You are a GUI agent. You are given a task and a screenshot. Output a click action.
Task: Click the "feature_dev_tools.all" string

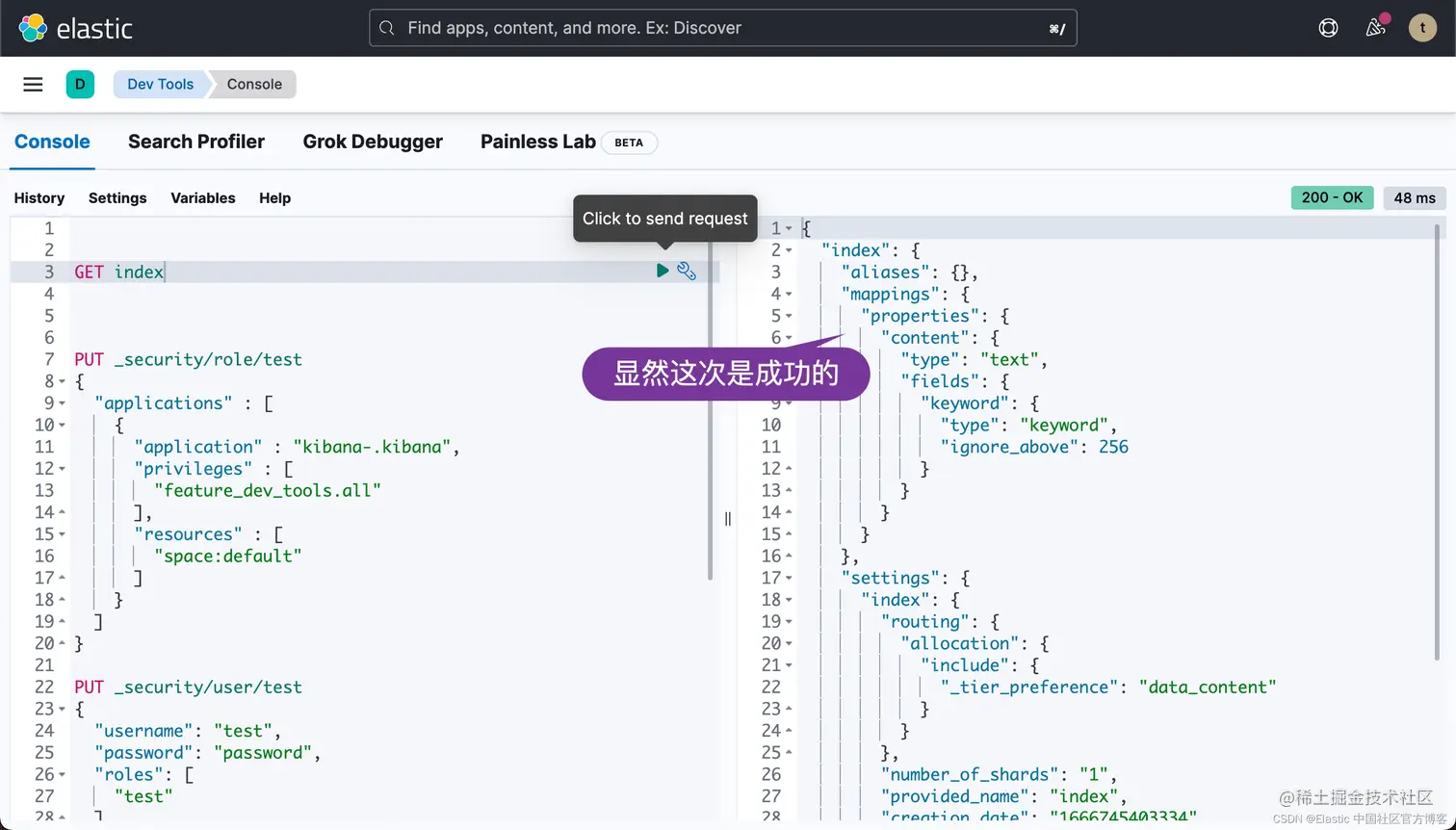coord(268,491)
